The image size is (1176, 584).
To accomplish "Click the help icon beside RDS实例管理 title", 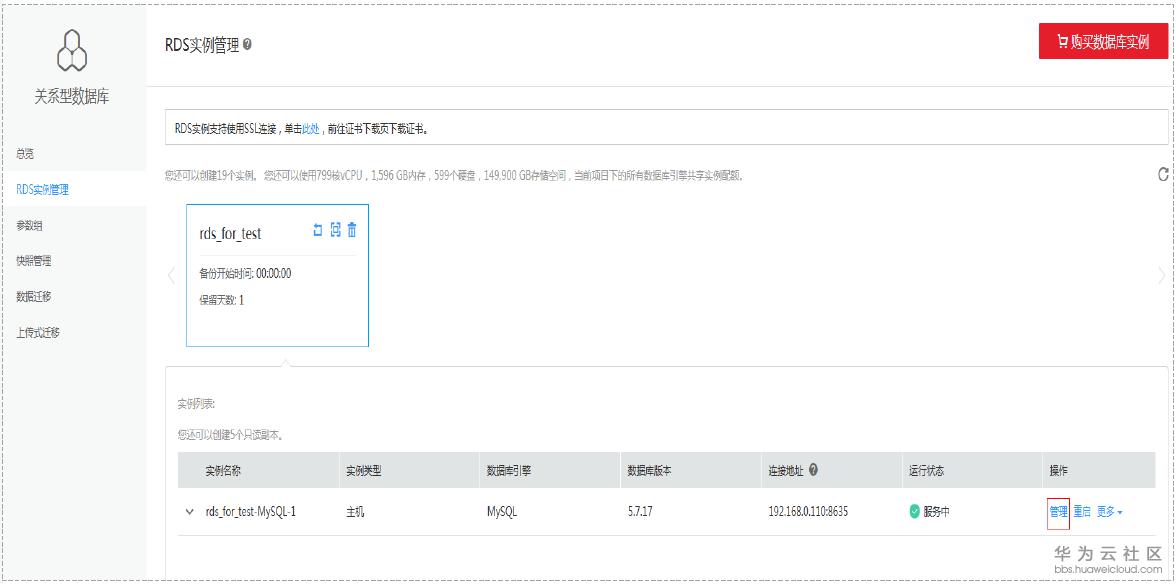I will click(248, 44).
